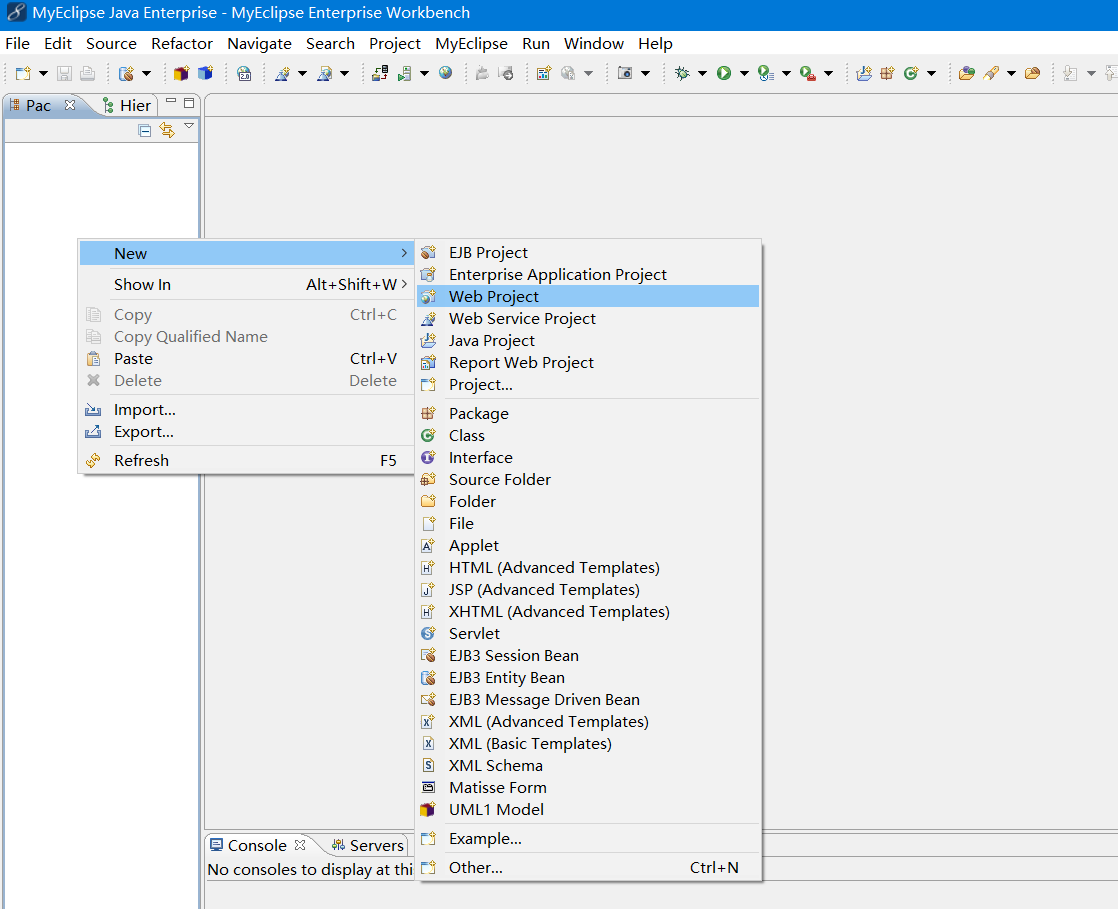Select JSP (Advanced Templates) entry
Image resolution: width=1118 pixels, height=909 pixels.
tap(588, 590)
